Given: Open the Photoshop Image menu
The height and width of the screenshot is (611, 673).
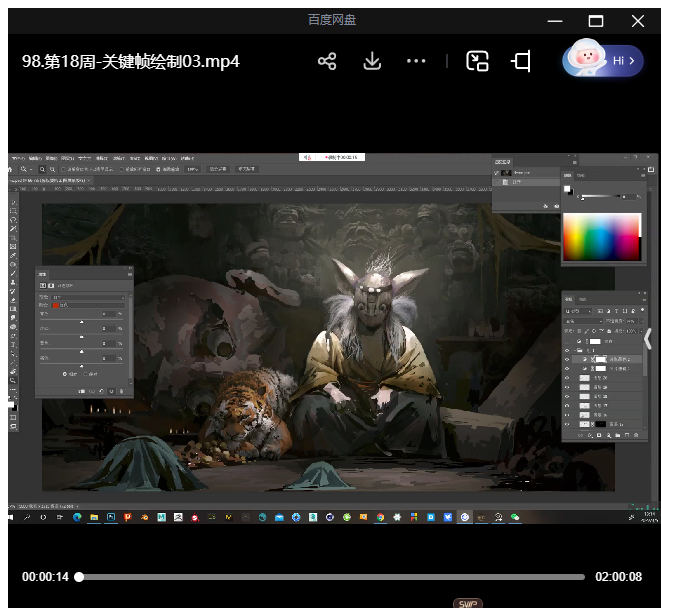Looking at the screenshot, I should (x=51, y=158).
